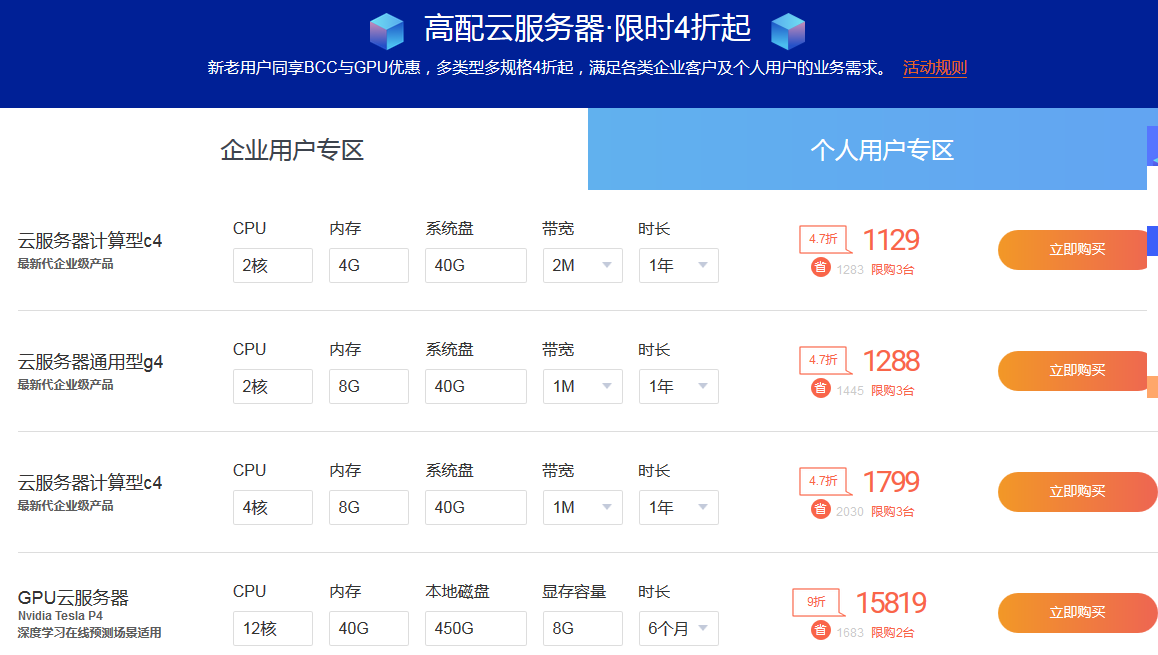Click the 首 badge beside 1283 price

(x=820, y=268)
